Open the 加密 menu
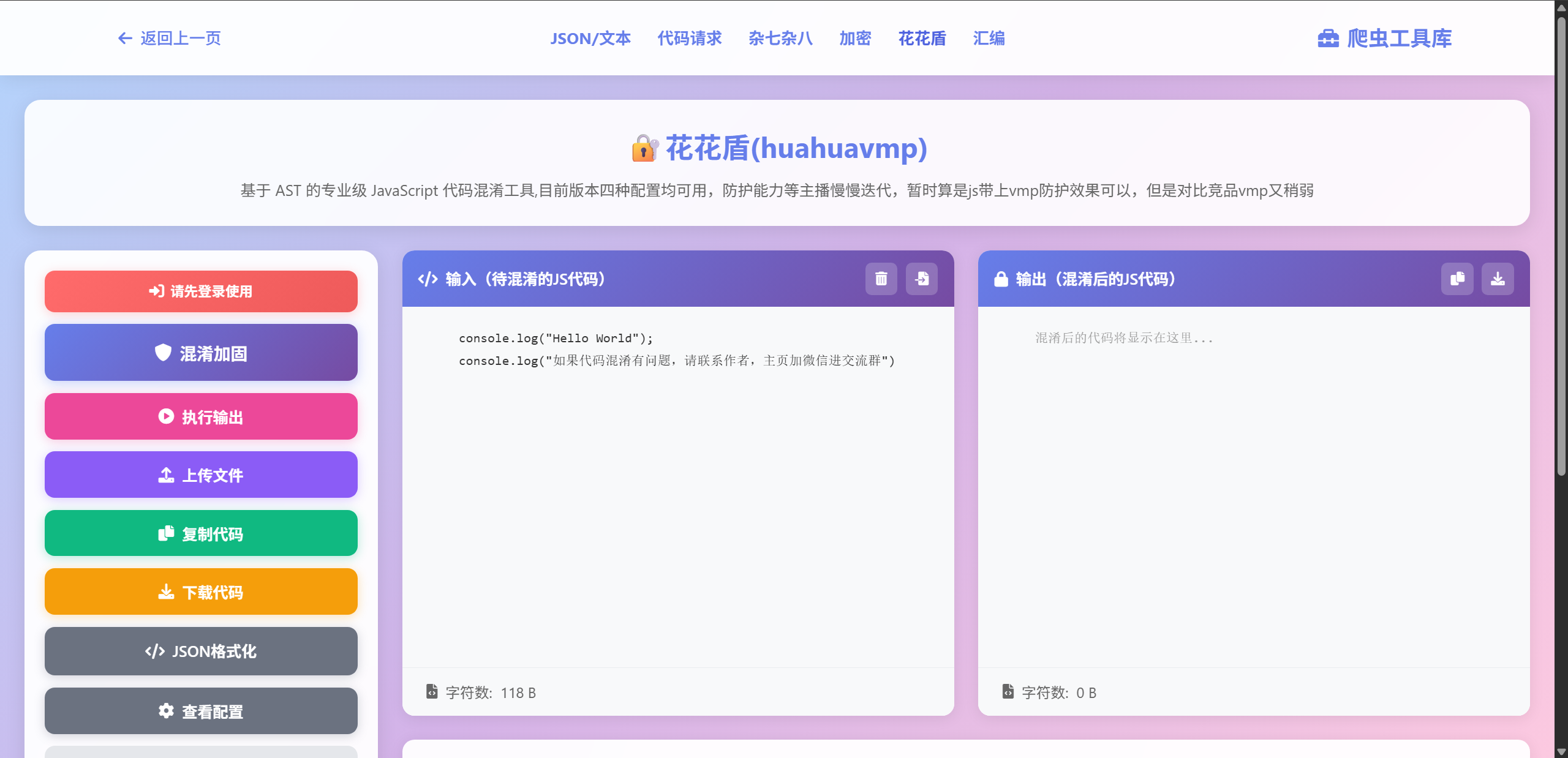 pos(855,39)
